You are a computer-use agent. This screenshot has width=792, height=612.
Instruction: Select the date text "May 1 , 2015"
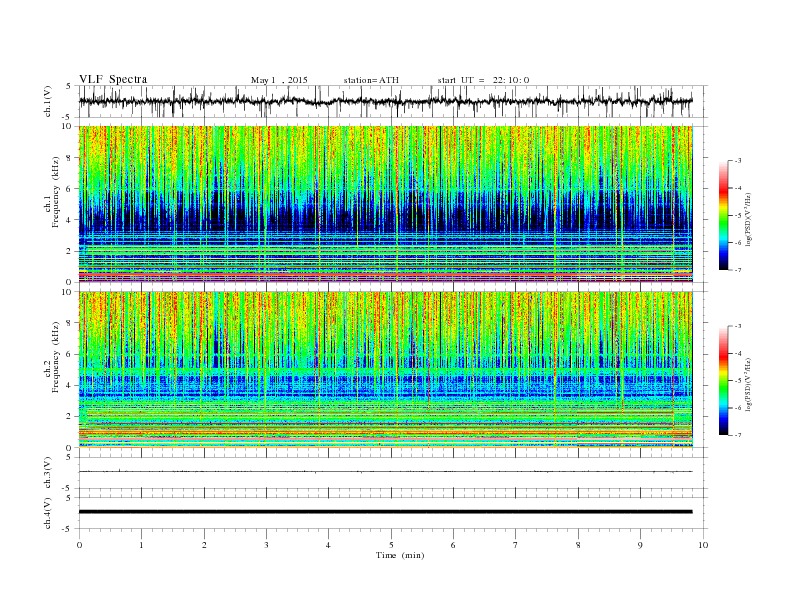279,80
